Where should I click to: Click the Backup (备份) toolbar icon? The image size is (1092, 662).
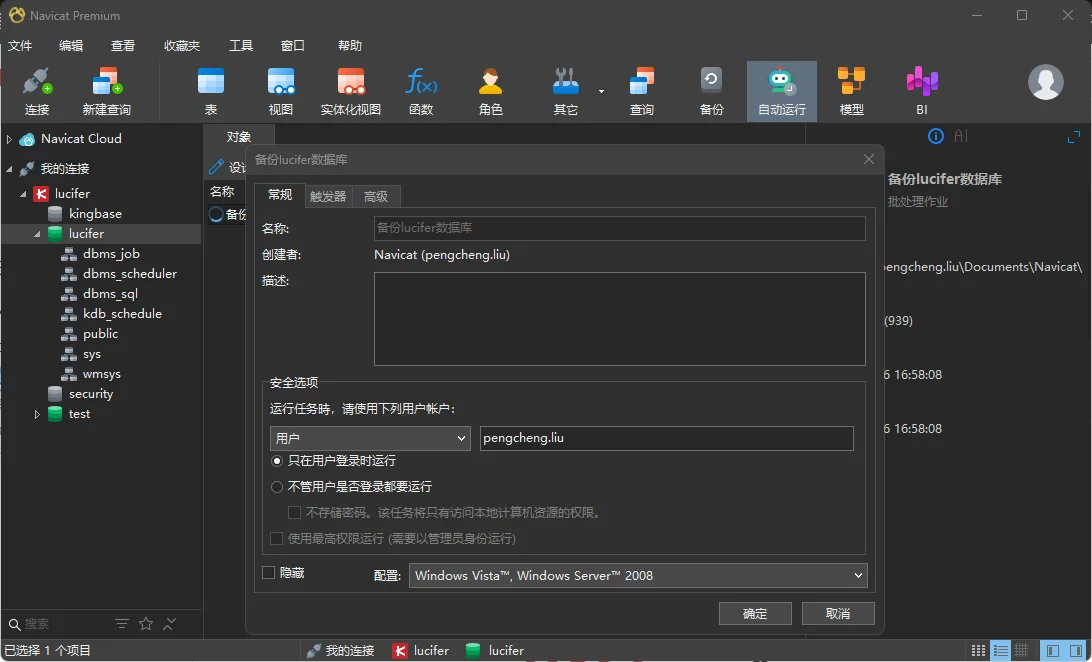(x=711, y=91)
